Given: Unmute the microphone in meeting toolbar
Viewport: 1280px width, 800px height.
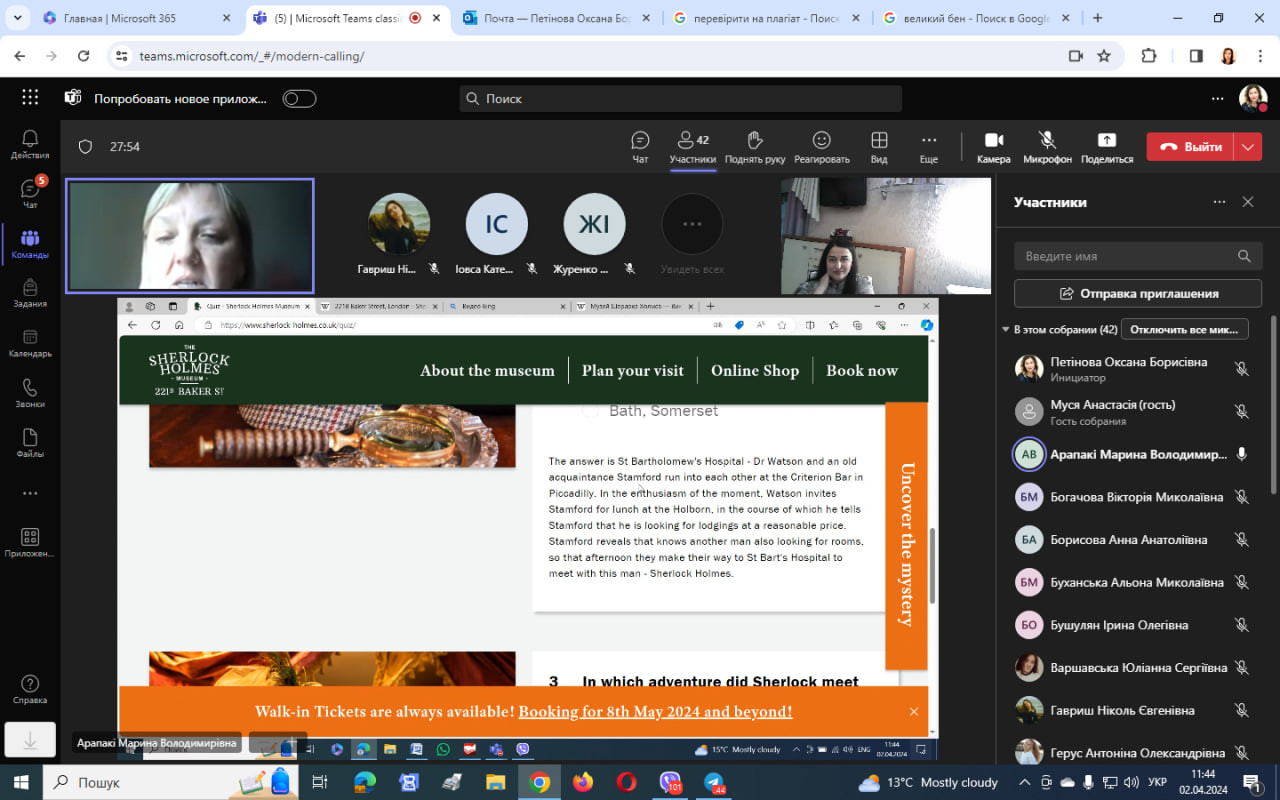Looking at the screenshot, I should click(1047, 146).
